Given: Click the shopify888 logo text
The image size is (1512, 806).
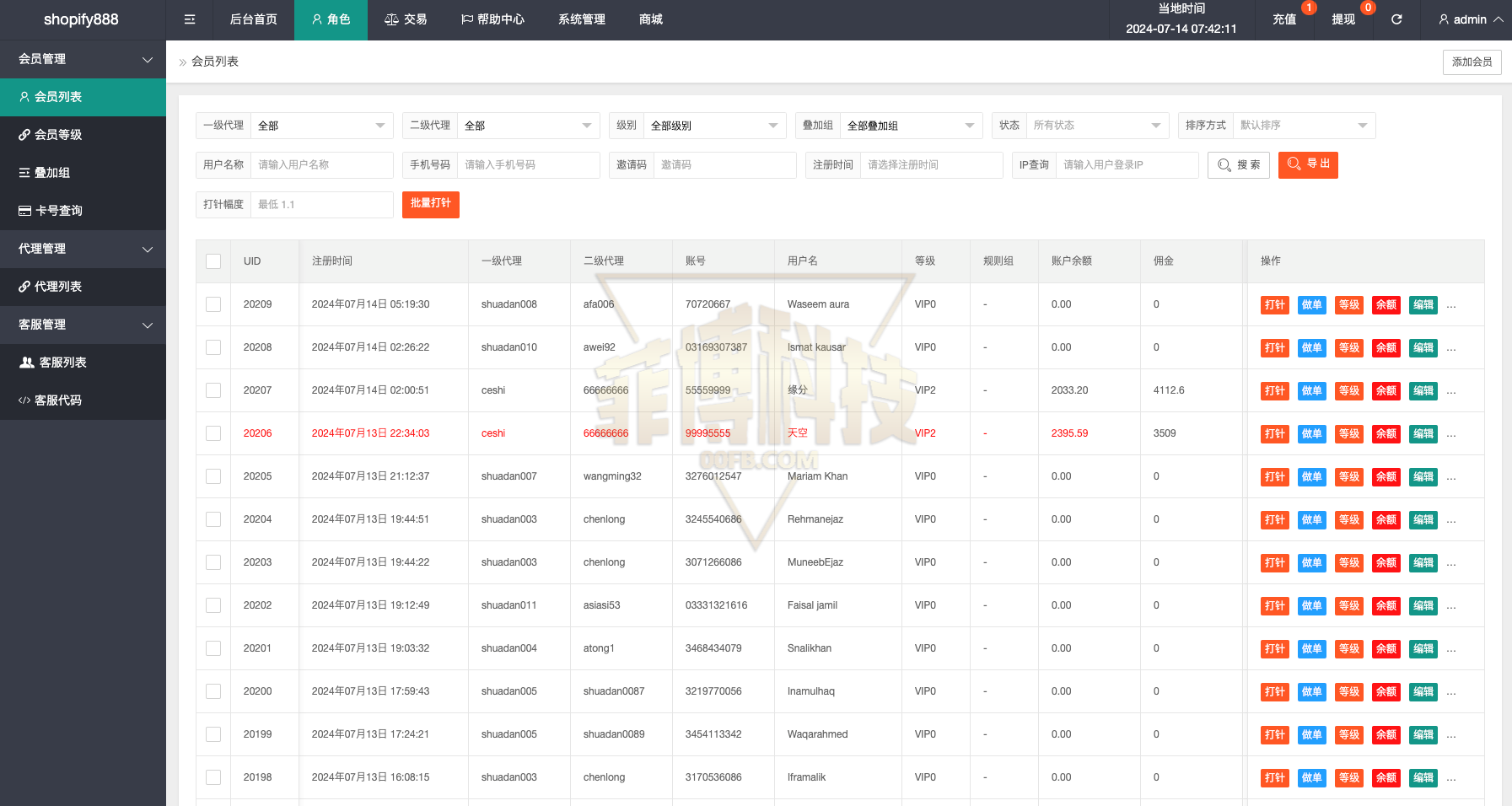Looking at the screenshot, I should click(x=81, y=19).
